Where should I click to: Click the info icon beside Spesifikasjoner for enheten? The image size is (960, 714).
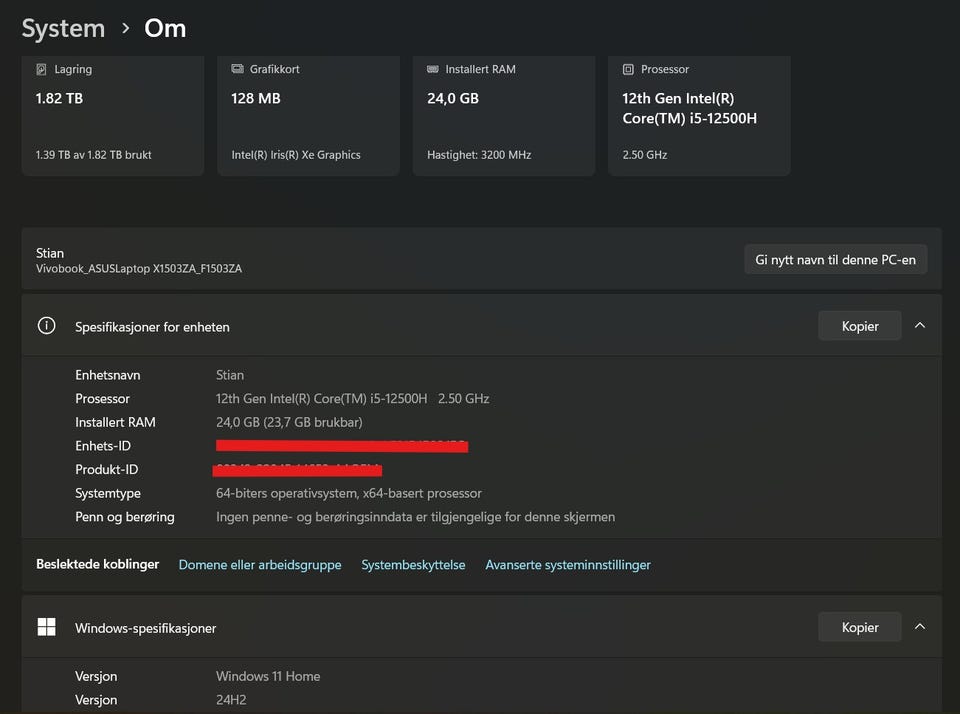tap(47, 326)
